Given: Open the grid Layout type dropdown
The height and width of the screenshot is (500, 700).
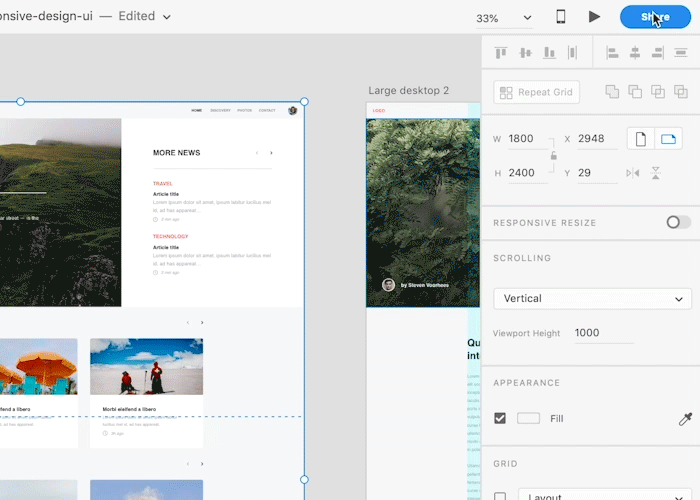Looking at the screenshot, I should click(605, 495).
